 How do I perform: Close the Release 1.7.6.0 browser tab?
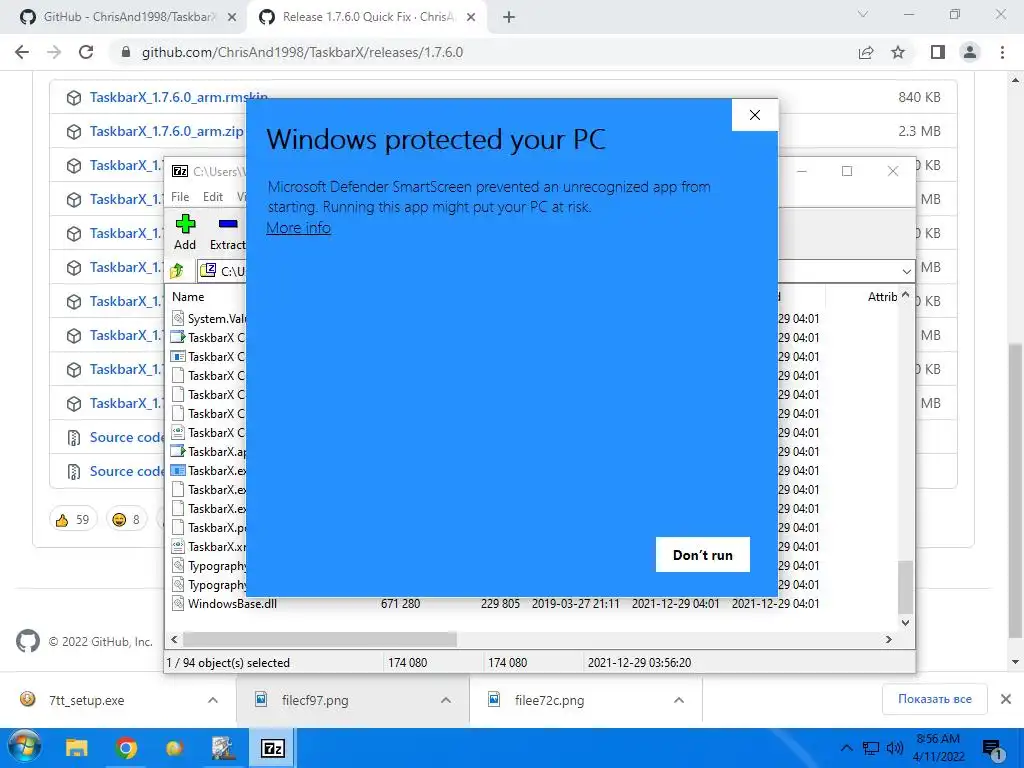[471, 18]
